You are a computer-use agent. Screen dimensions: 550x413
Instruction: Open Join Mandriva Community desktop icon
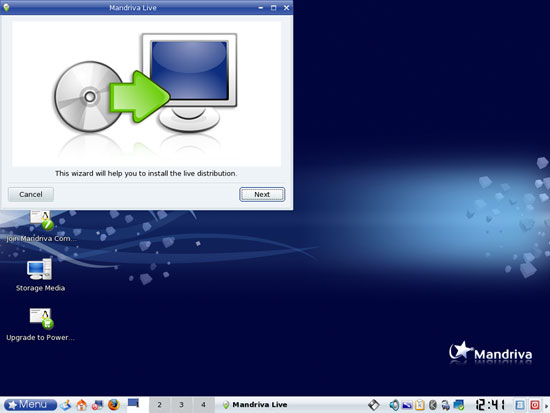click(41, 226)
